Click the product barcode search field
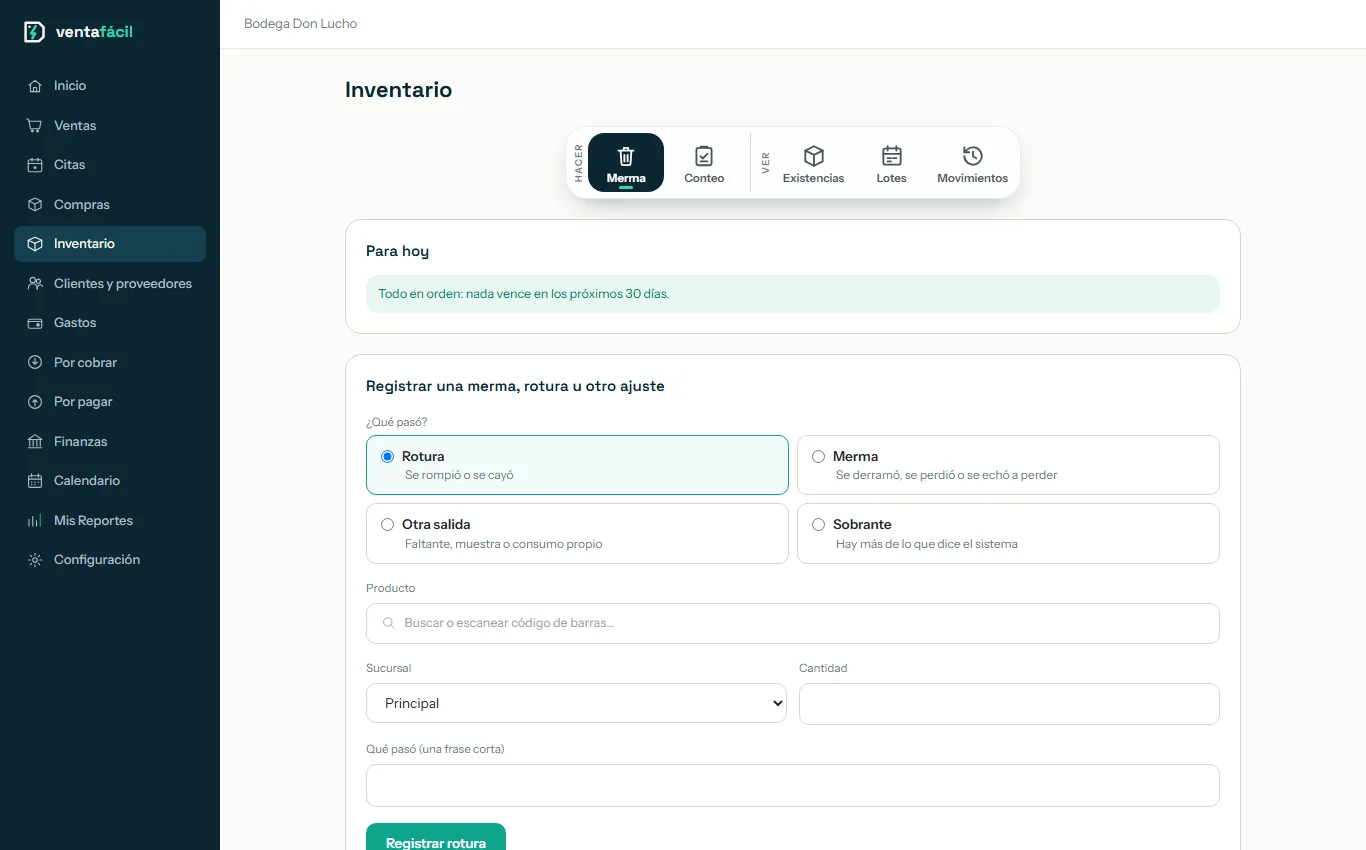This screenshot has width=1366, height=850. click(793, 623)
